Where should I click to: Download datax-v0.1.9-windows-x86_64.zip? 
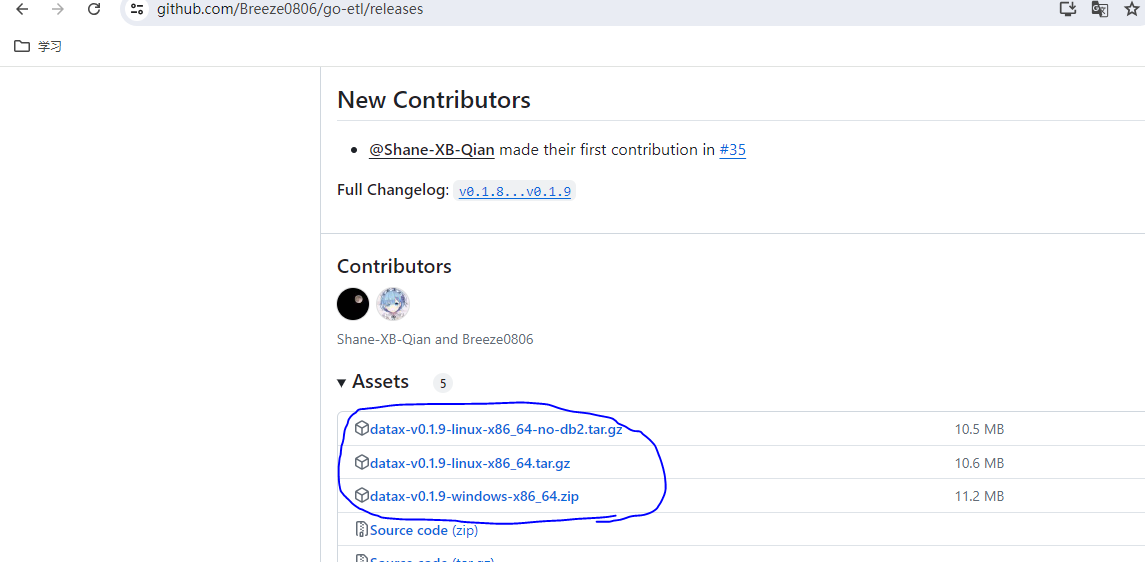point(475,496)
